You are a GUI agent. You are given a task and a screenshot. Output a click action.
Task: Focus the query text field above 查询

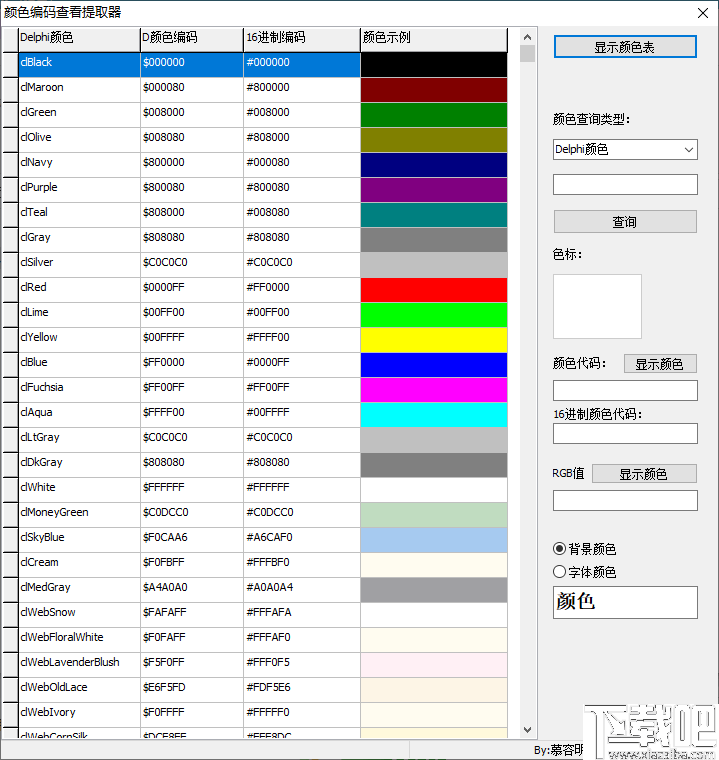625,184
